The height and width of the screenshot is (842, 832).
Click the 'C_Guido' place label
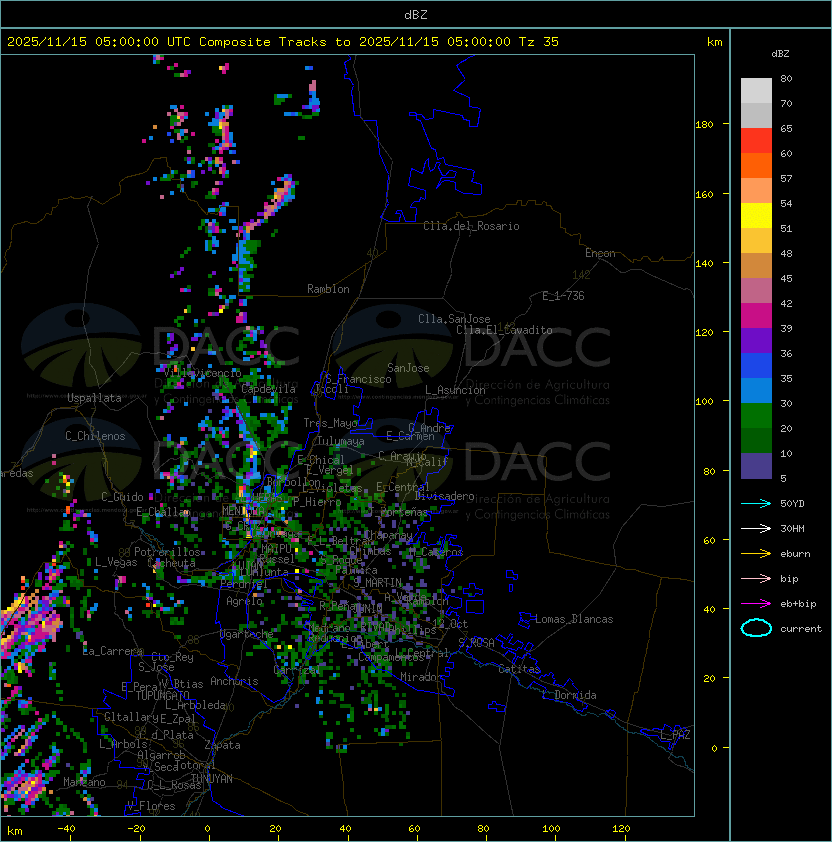122,497
